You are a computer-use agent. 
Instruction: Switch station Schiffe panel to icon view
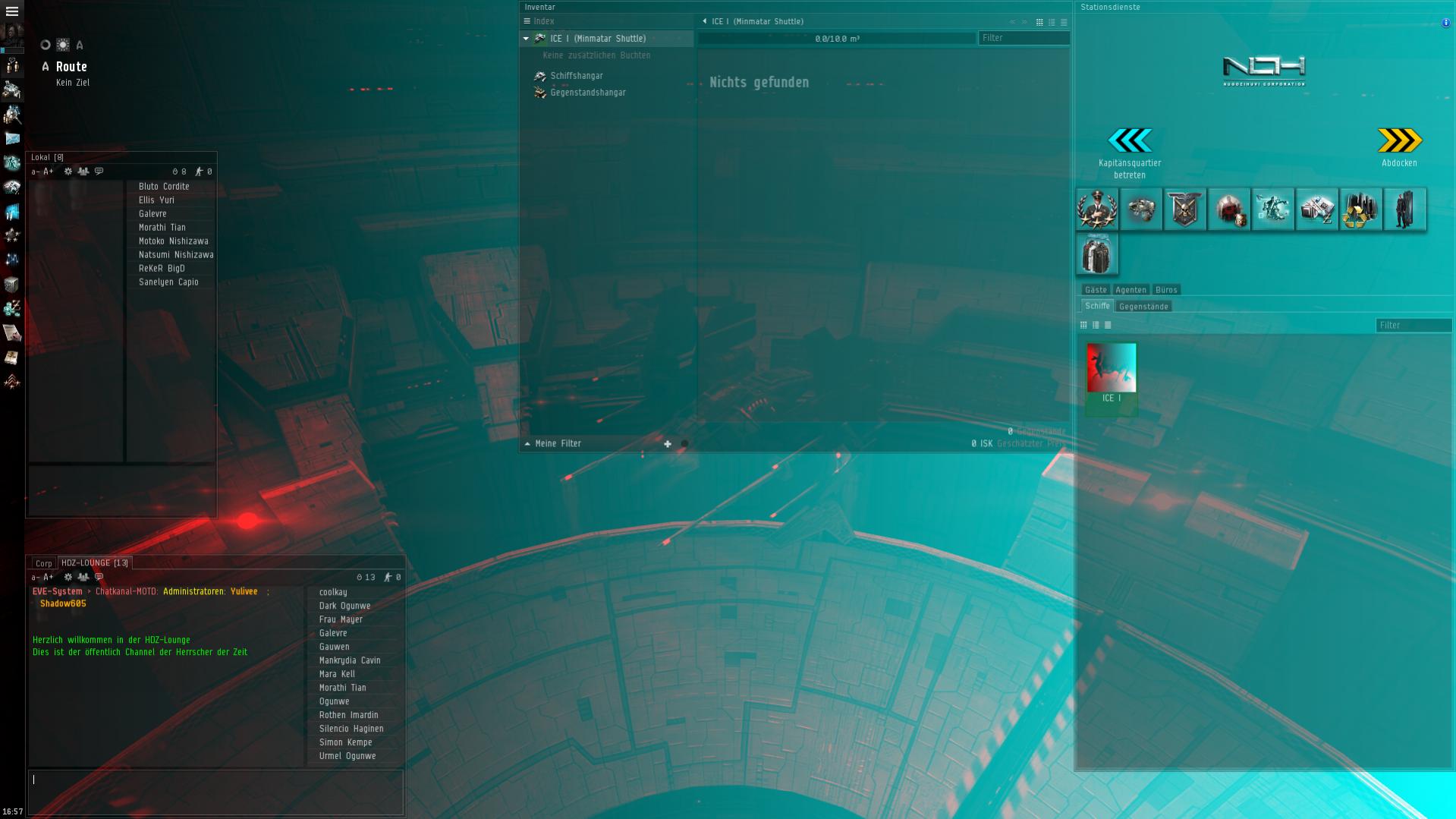(x=1083, y=325)
